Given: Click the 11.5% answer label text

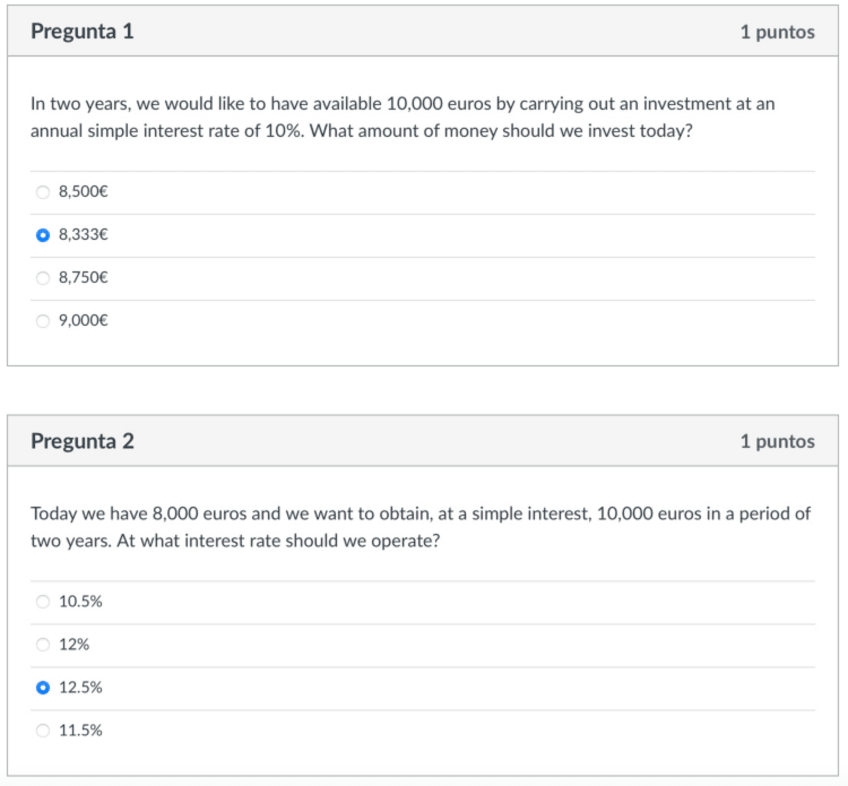Looking at the screenshot, I should [x=80, y=731].
